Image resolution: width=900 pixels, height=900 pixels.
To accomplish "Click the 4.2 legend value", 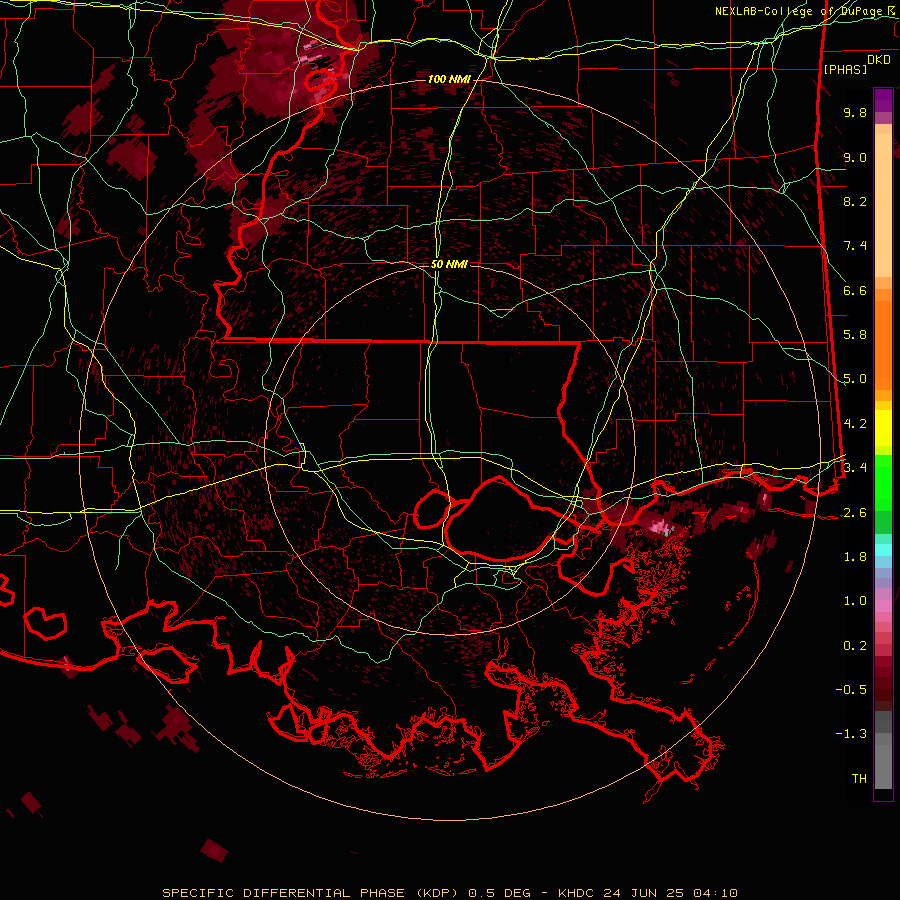I will 855,424.
